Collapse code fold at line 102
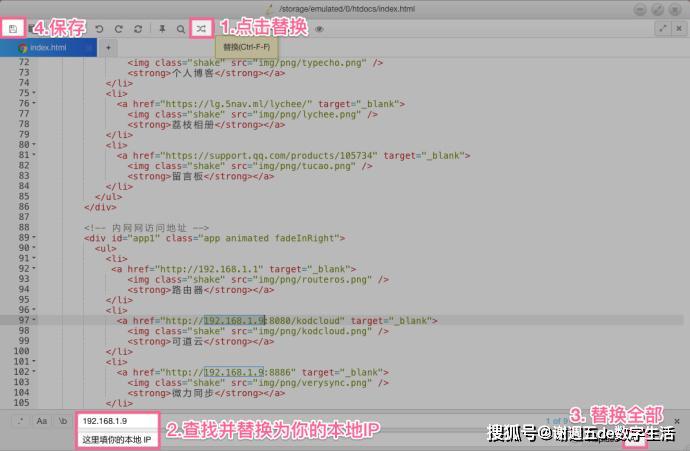 (x=34, y=372)
